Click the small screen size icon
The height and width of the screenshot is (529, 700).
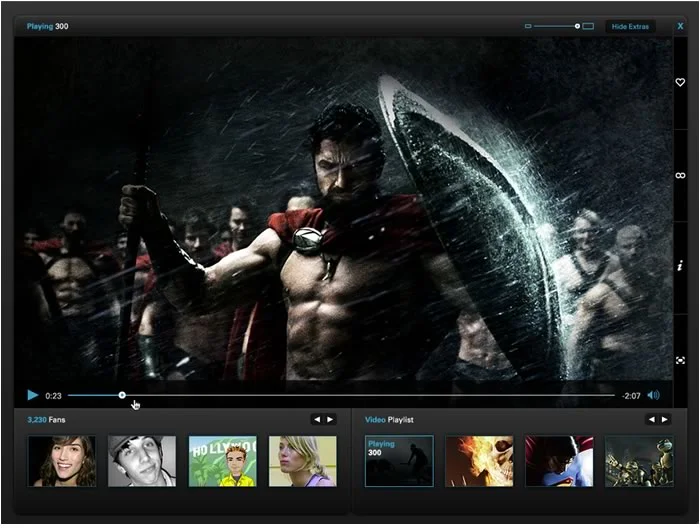pos(528,26)
